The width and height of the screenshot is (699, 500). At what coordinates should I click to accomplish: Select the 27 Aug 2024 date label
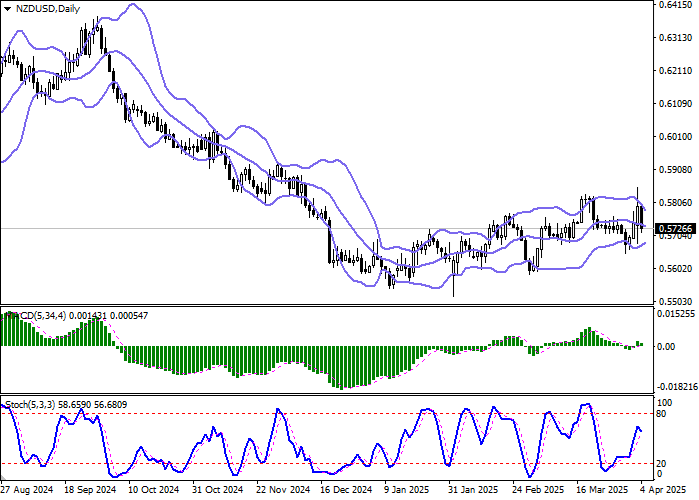26,491
